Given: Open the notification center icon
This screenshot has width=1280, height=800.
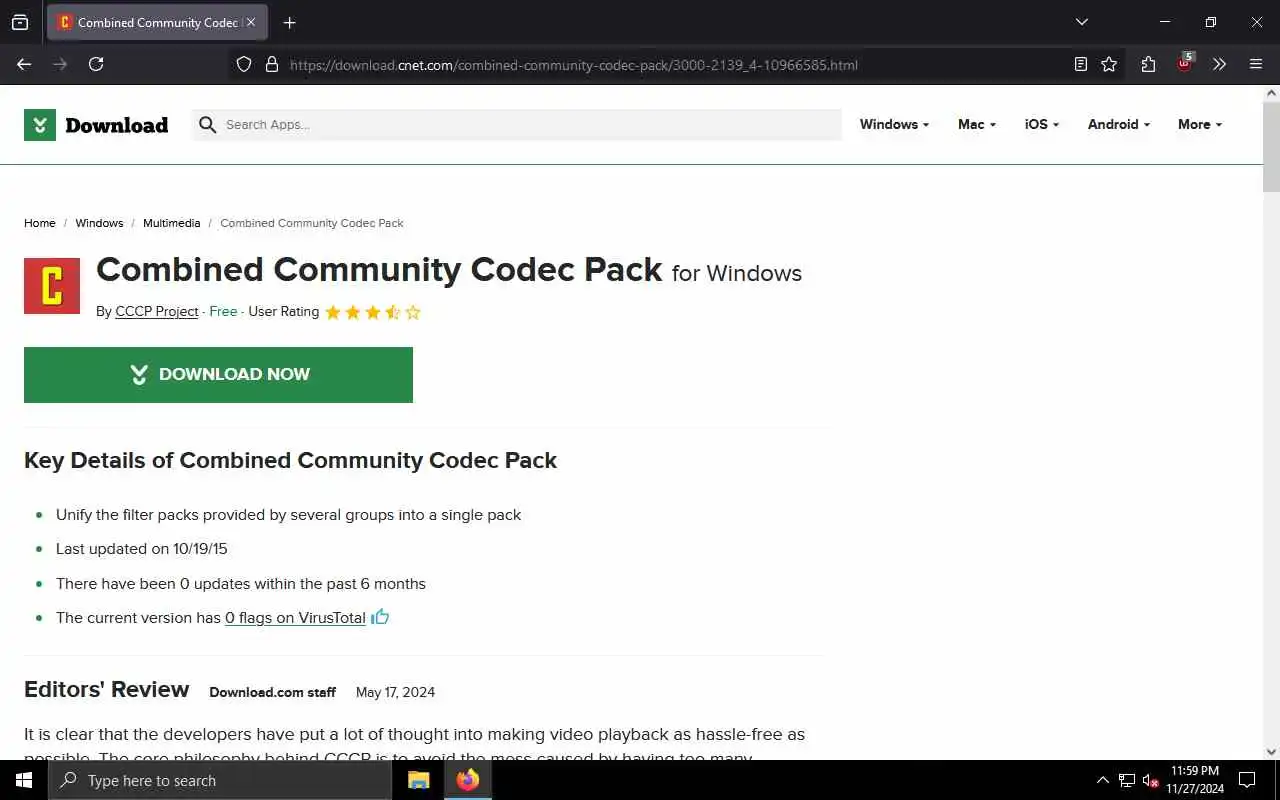Looking at the screenshot, I should (x=1247, y=780).
